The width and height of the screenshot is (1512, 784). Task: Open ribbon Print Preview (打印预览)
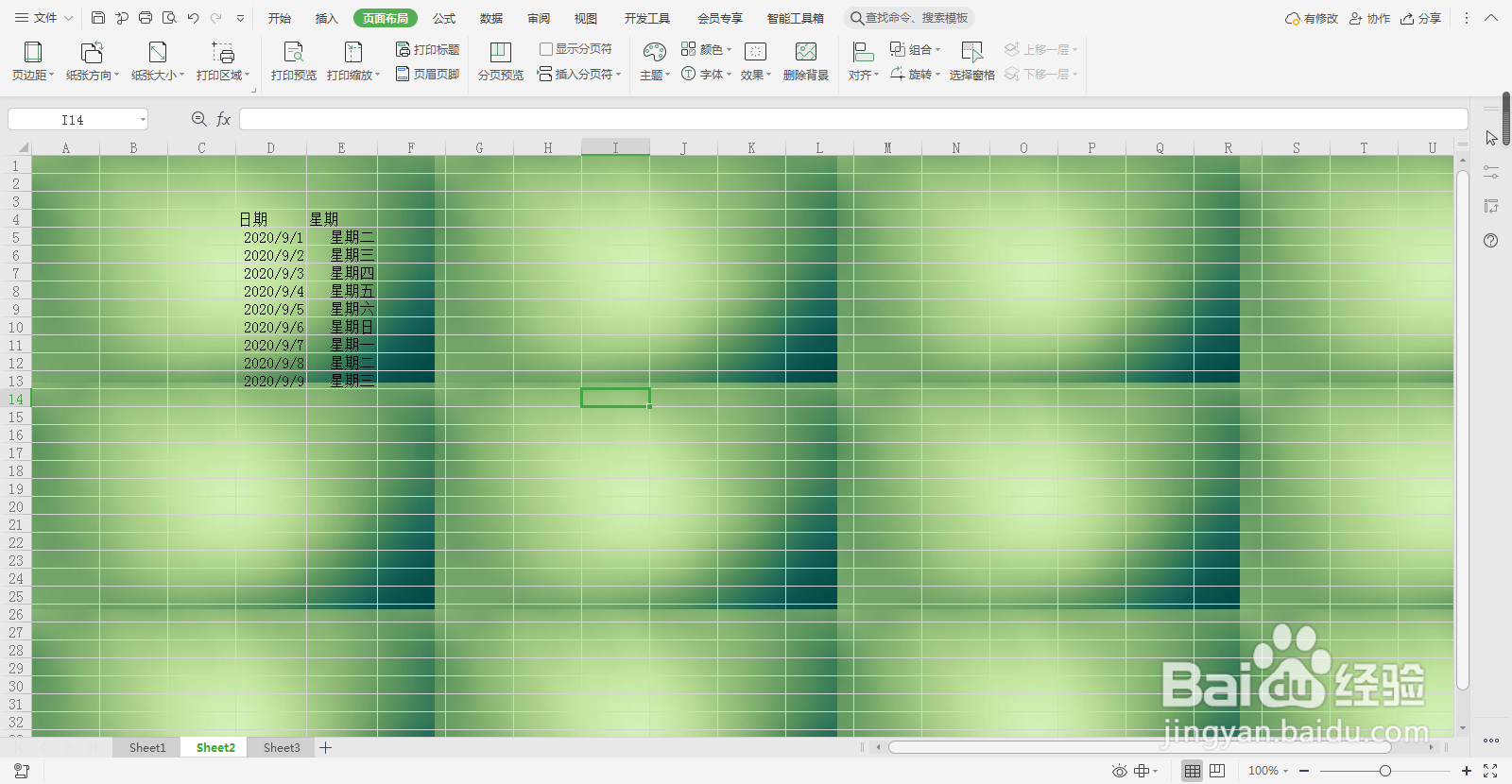click(294, 61)
